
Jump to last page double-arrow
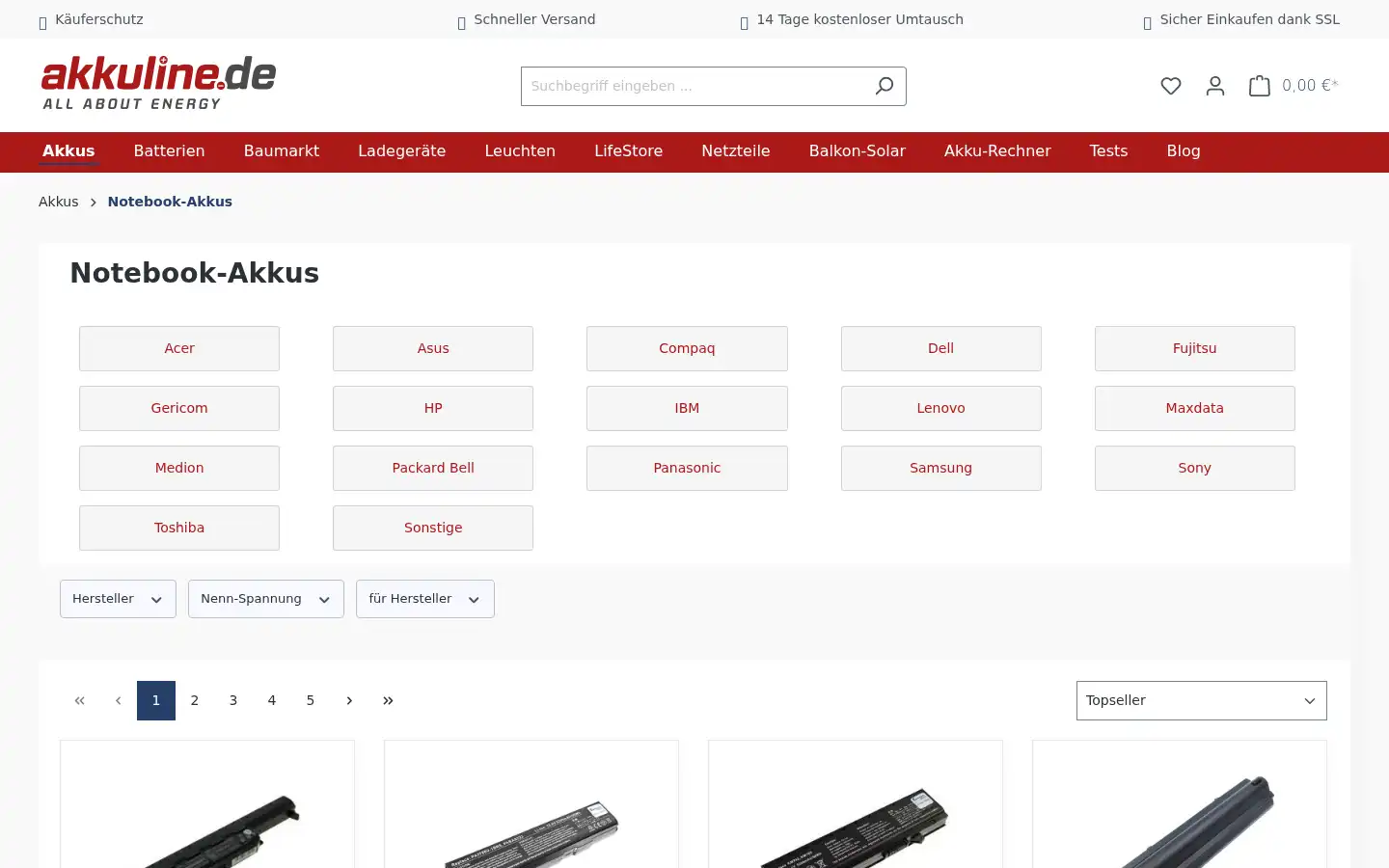(388, 700)
